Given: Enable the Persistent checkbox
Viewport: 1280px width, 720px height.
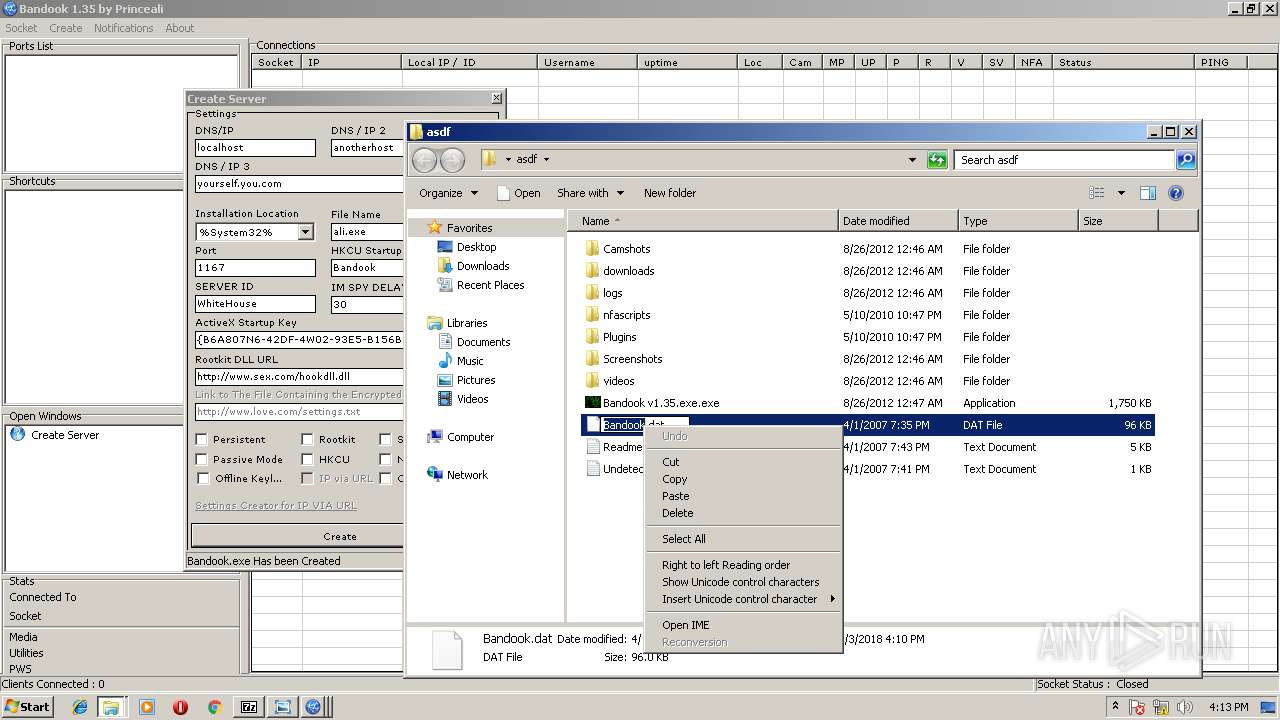Looking at the screenshot, I should (x=202, y=439).
